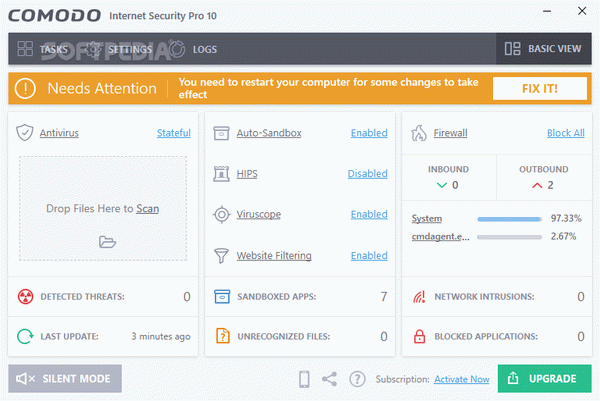Click the Logs circular arrow icon
Image resolution: width=600 pixels, height=401 pixels.
tap(177, 49)
